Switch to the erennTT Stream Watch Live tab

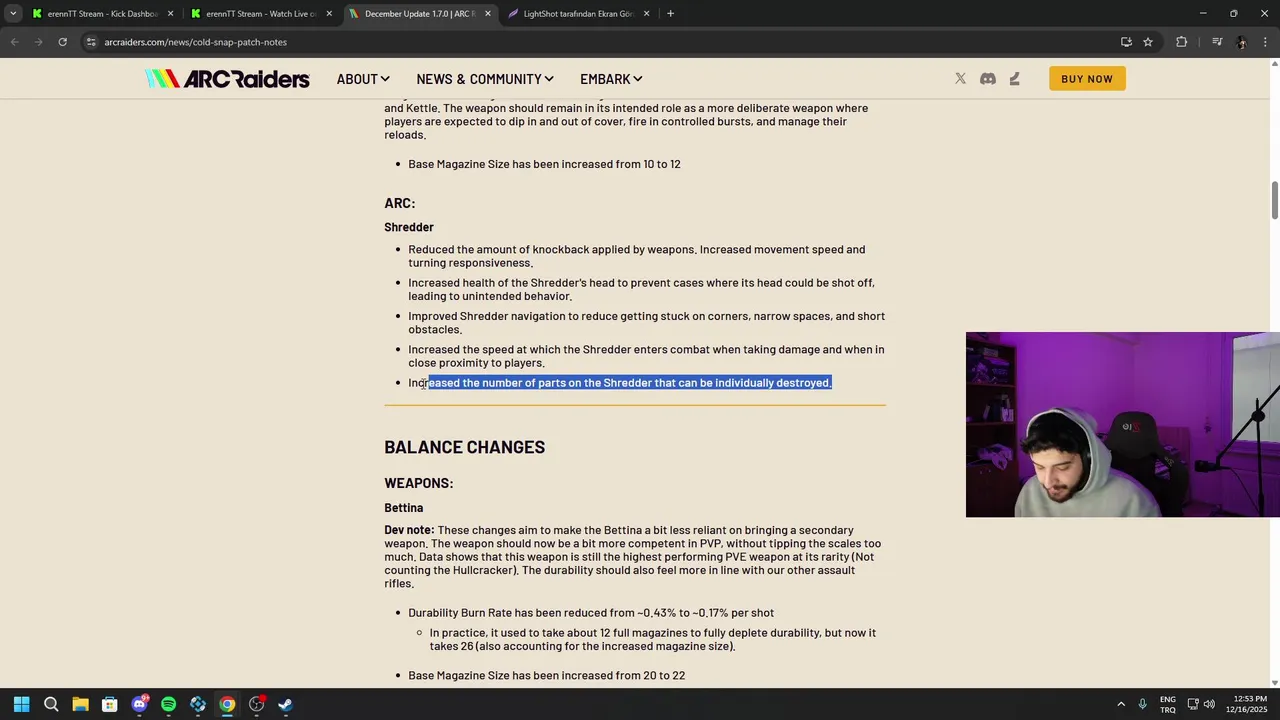pyautogui.click(x=262, y=14)
